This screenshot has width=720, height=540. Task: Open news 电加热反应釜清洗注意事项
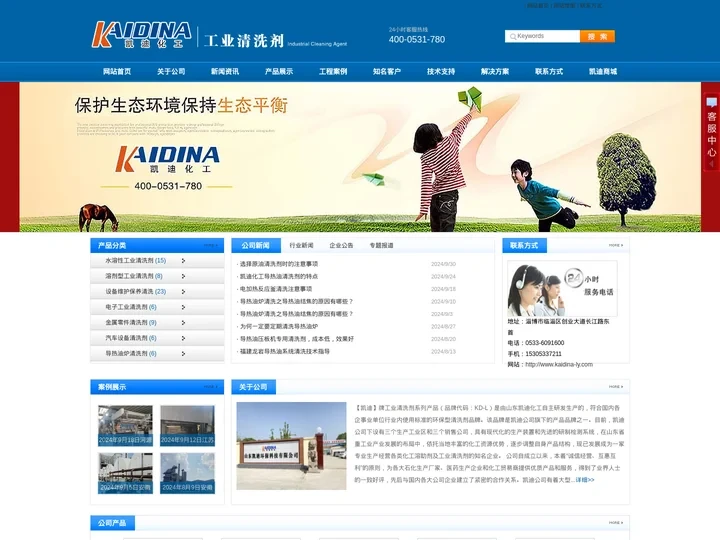pyautogui.click(x=276, y=289)
